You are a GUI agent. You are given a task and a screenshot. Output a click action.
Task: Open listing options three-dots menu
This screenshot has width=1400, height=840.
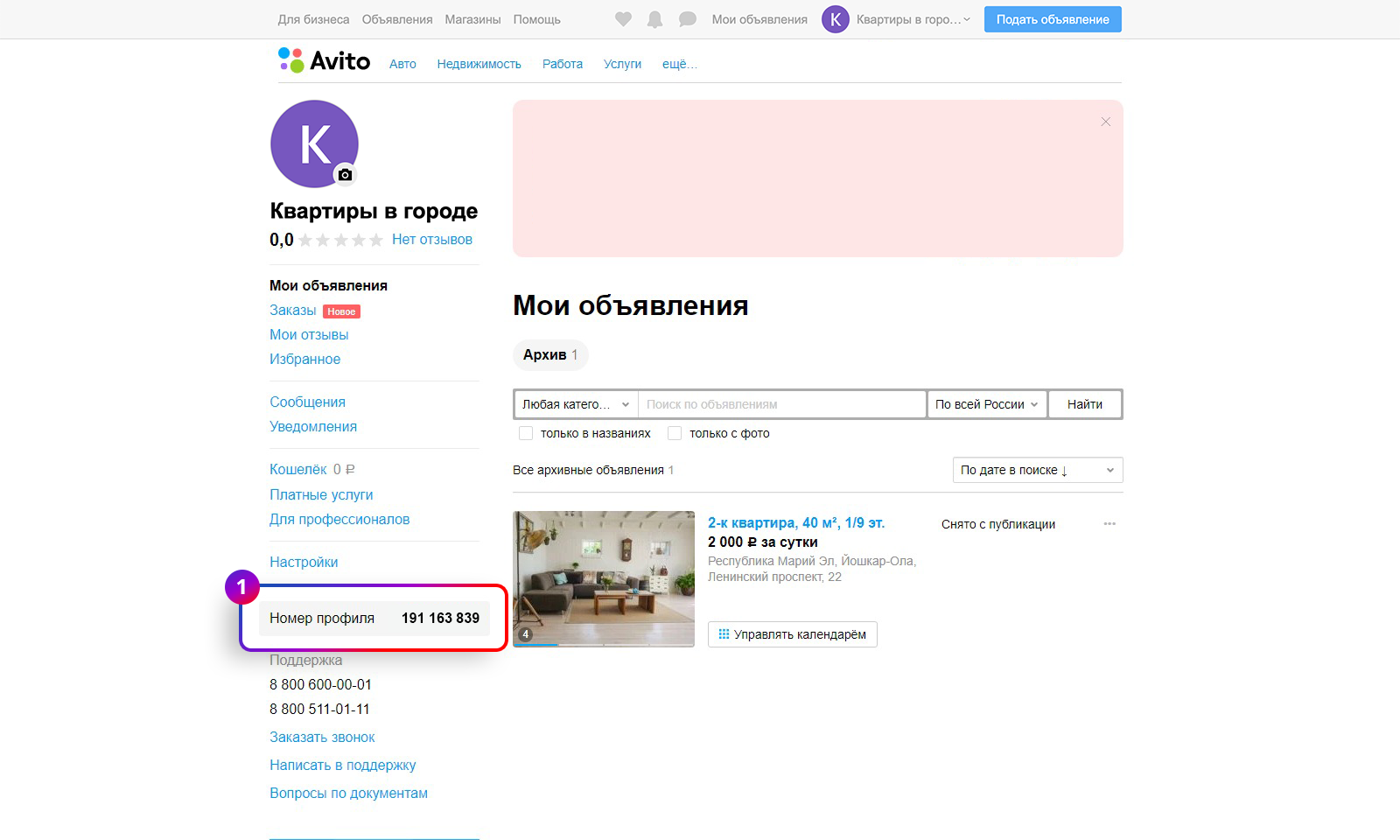[1109, 523]
